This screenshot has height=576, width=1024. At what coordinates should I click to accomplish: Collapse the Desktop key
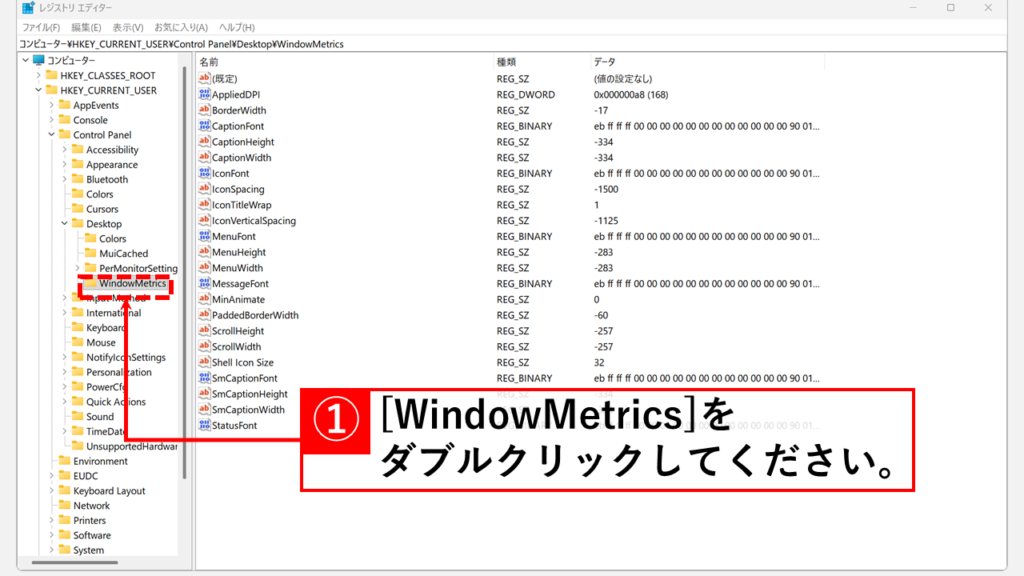[65, 223]
